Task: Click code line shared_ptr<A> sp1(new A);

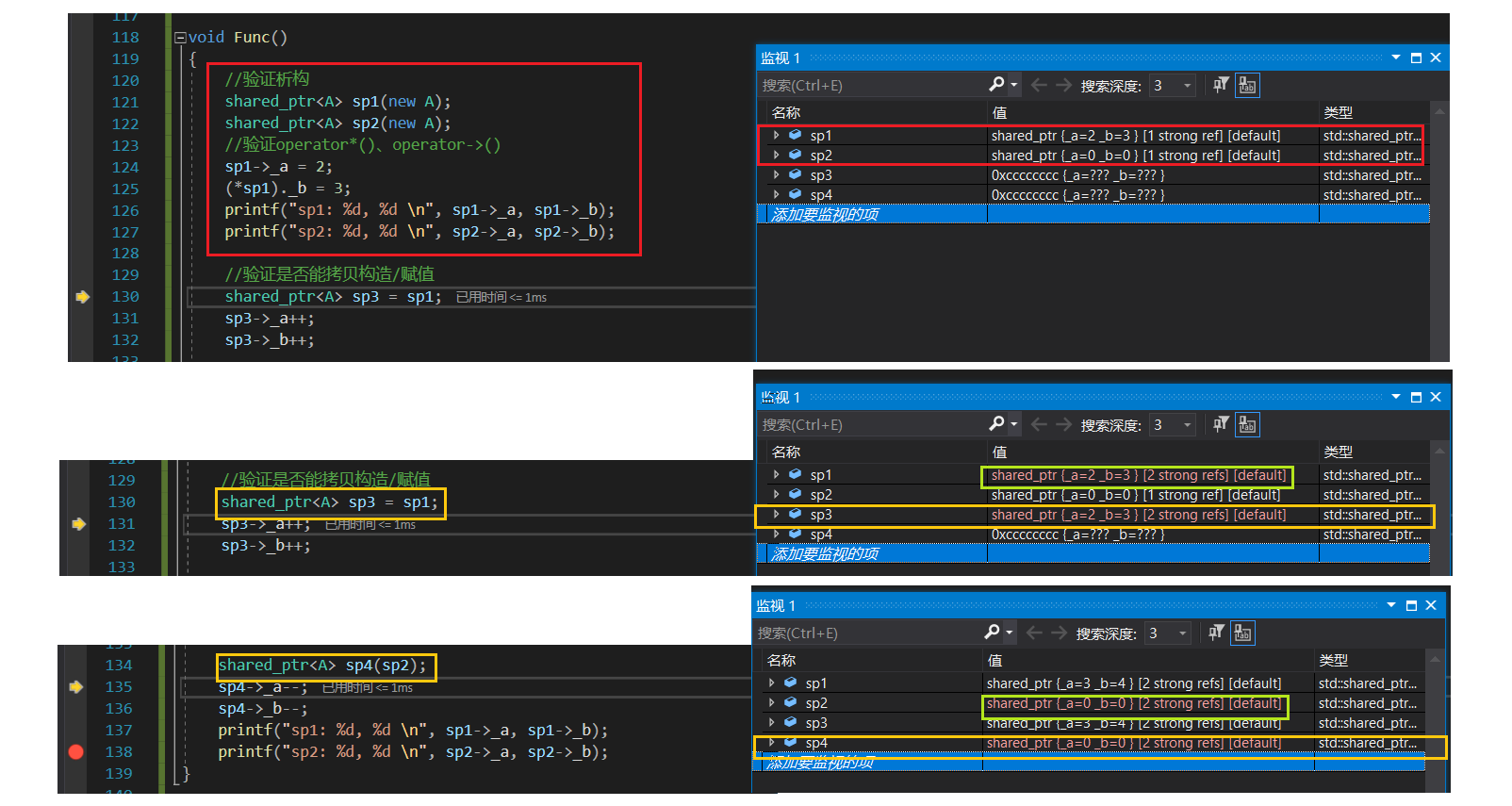Action: coord(337,102)
